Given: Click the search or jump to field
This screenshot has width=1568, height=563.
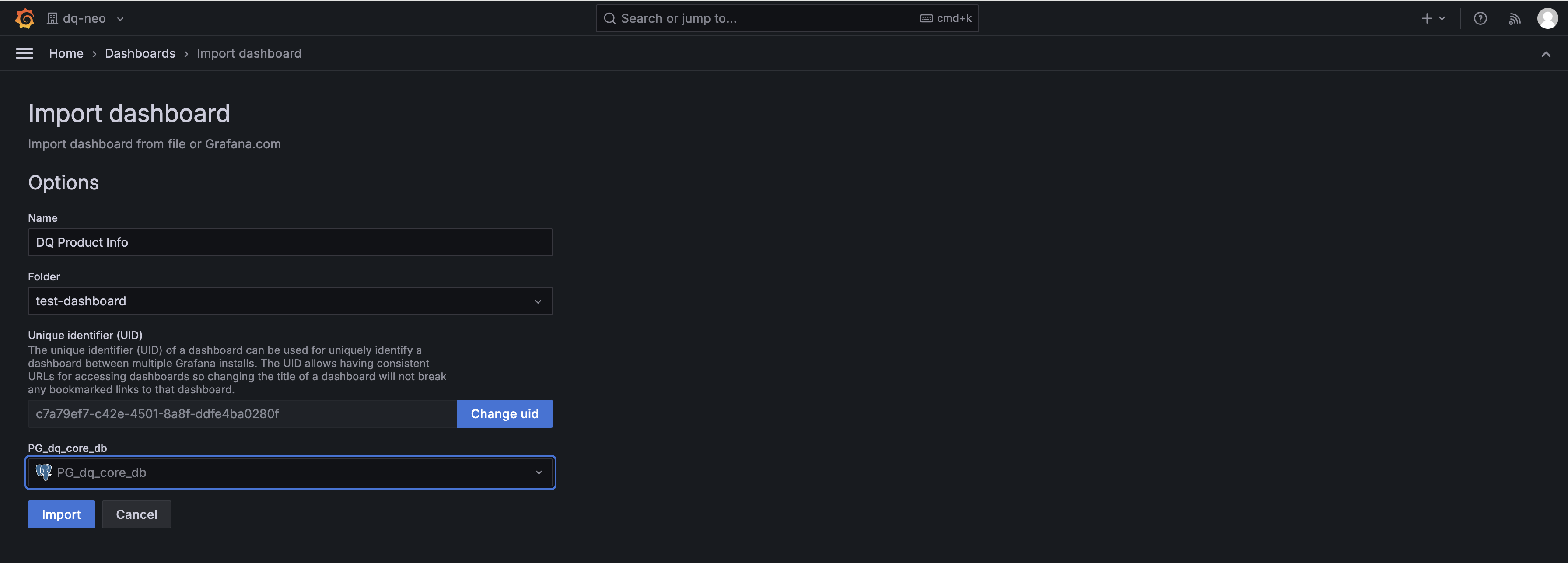Looking at the screenshot, I should [x=787, y=18].
